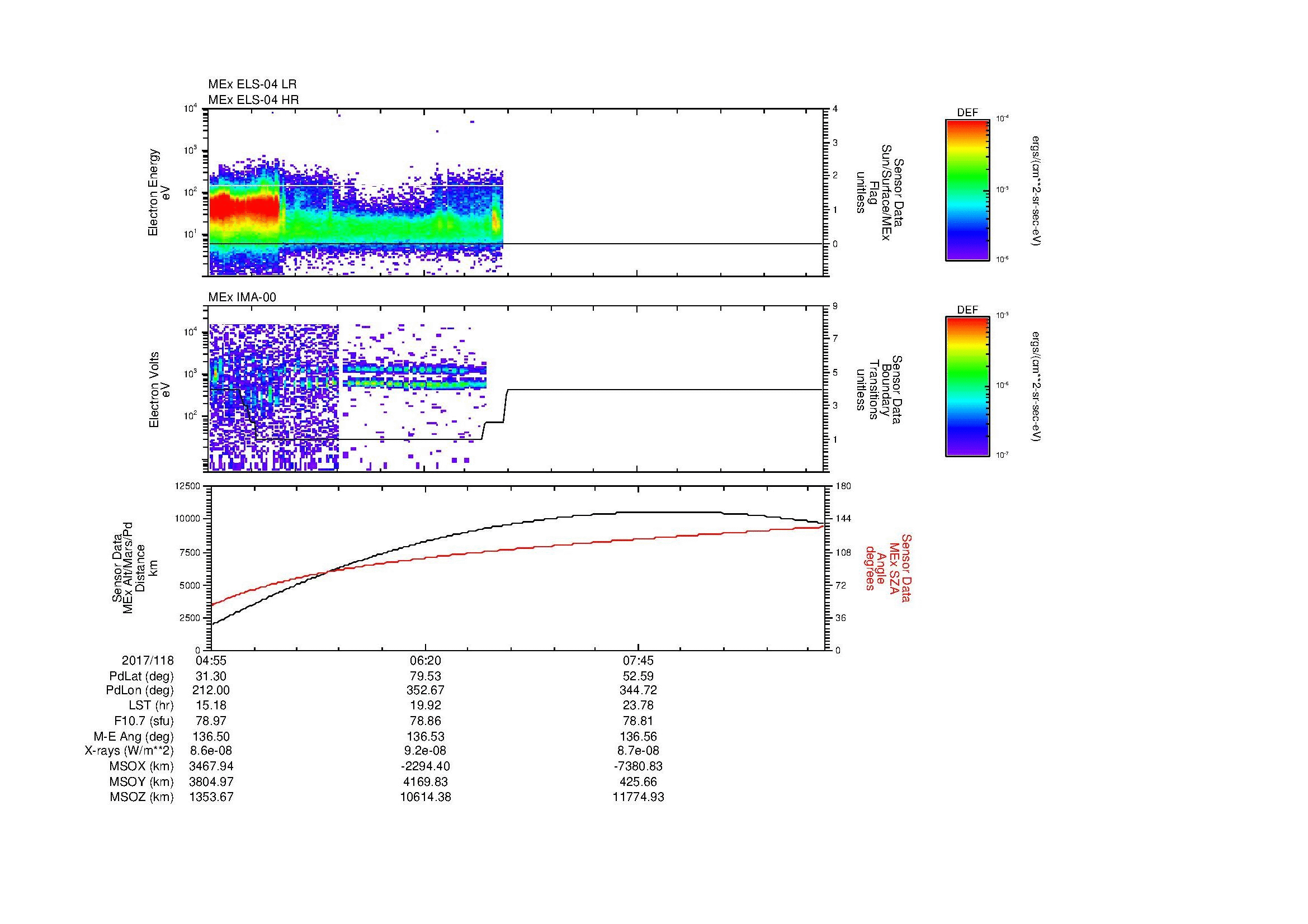Select the 'F10.7 (sfu)' row label
The image size is (1308, 924).
pos(144,721)
